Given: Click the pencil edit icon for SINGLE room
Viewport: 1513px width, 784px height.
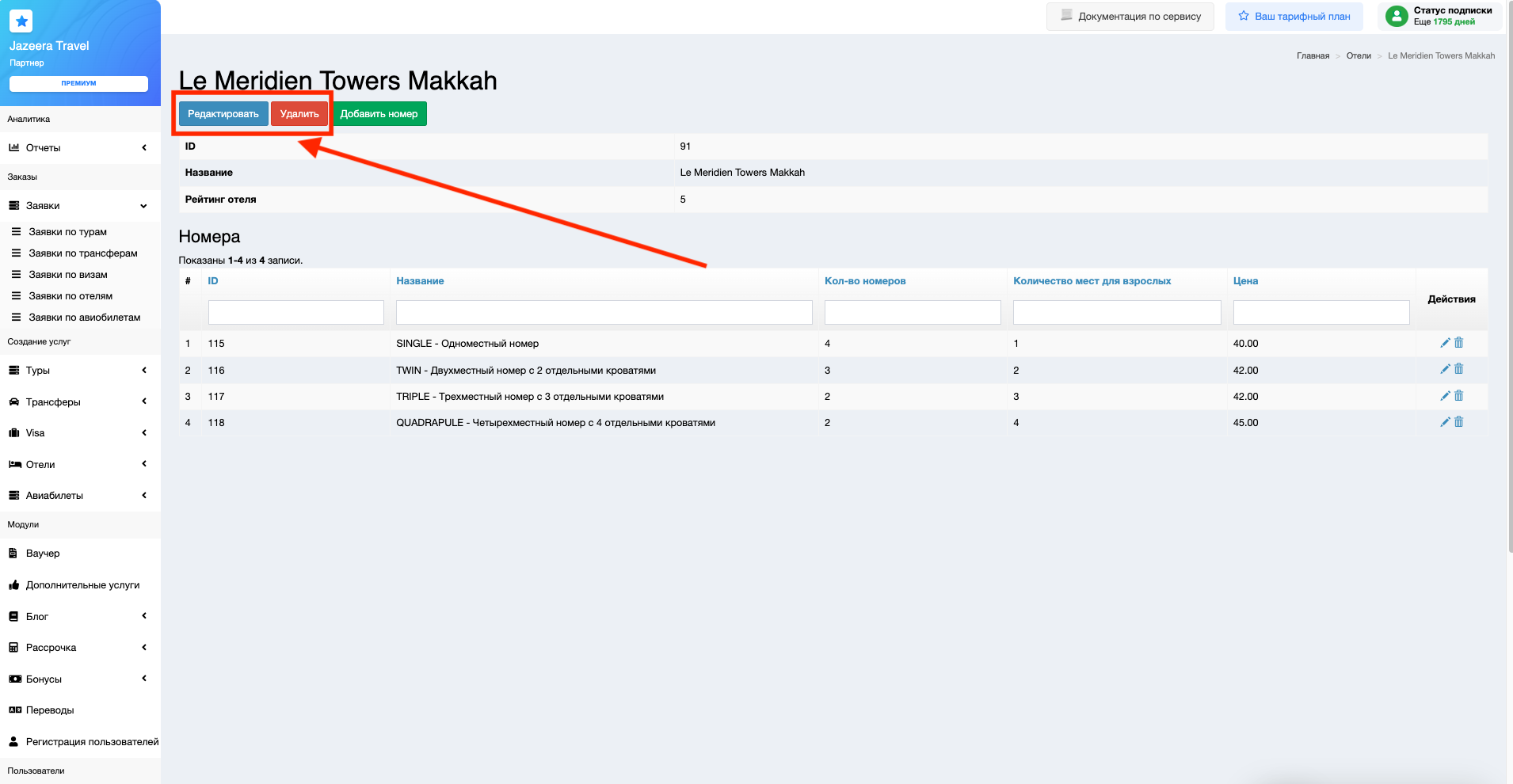Looking at the screenshot, I should 1445,343.
